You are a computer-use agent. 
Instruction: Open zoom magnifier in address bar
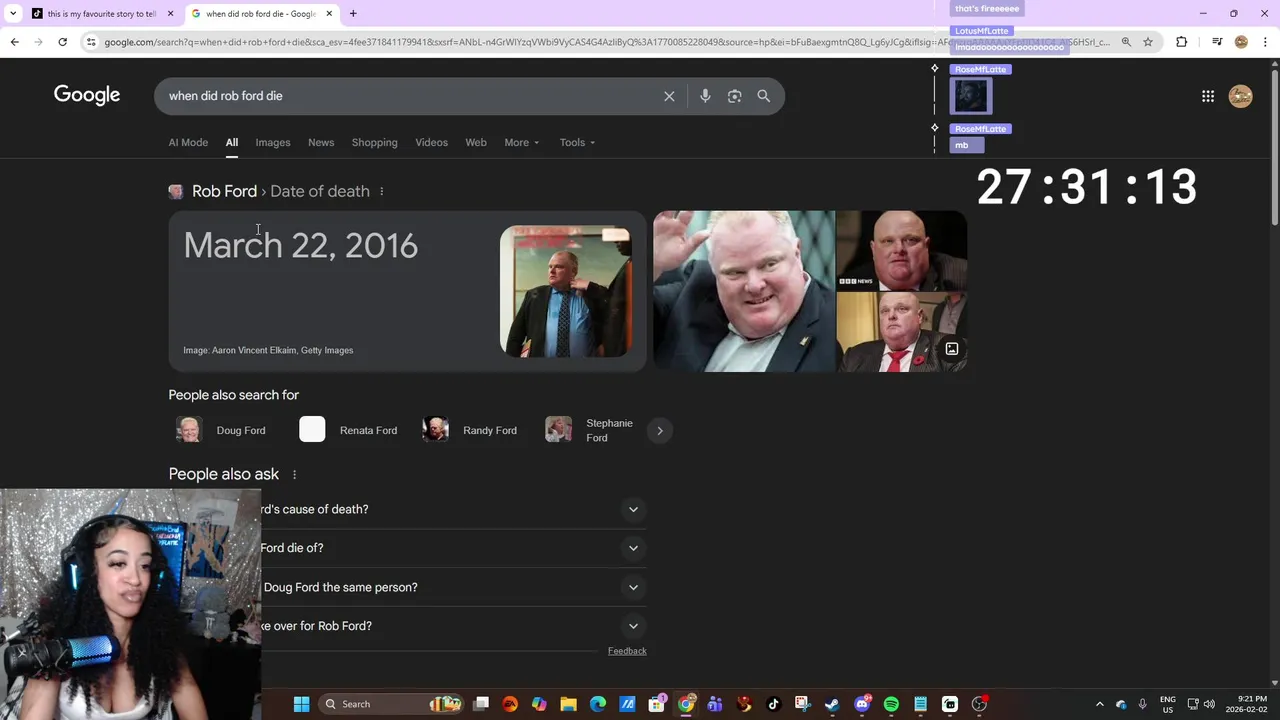click(1126, 42)
